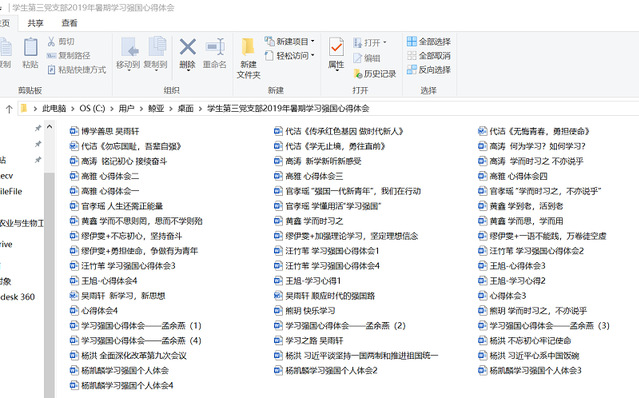Expand breadcrumb chevron after 用户

pos(141,108)
